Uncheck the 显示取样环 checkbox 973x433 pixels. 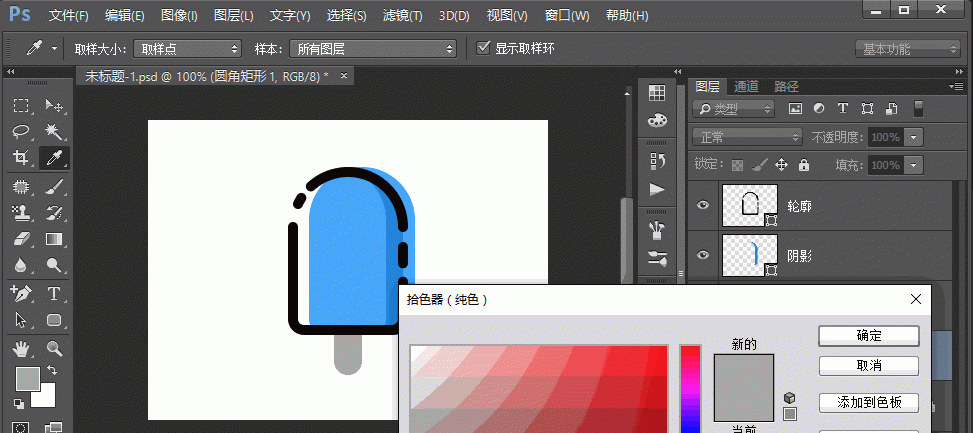point(484,47)
